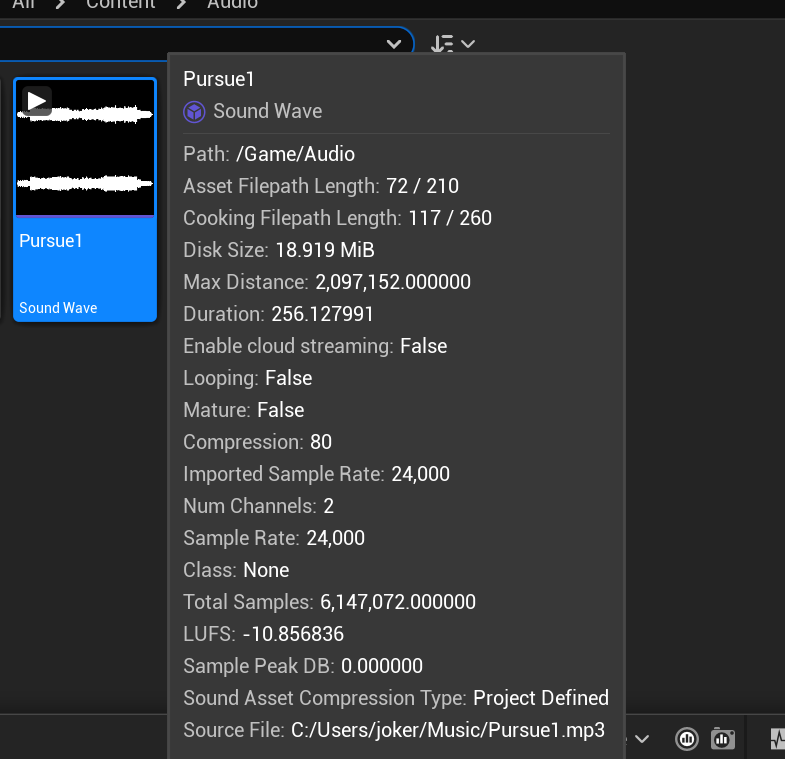Click the round trace icon in status bar
This screenshot has width=785, height=759.
click(x=687, y=739)
